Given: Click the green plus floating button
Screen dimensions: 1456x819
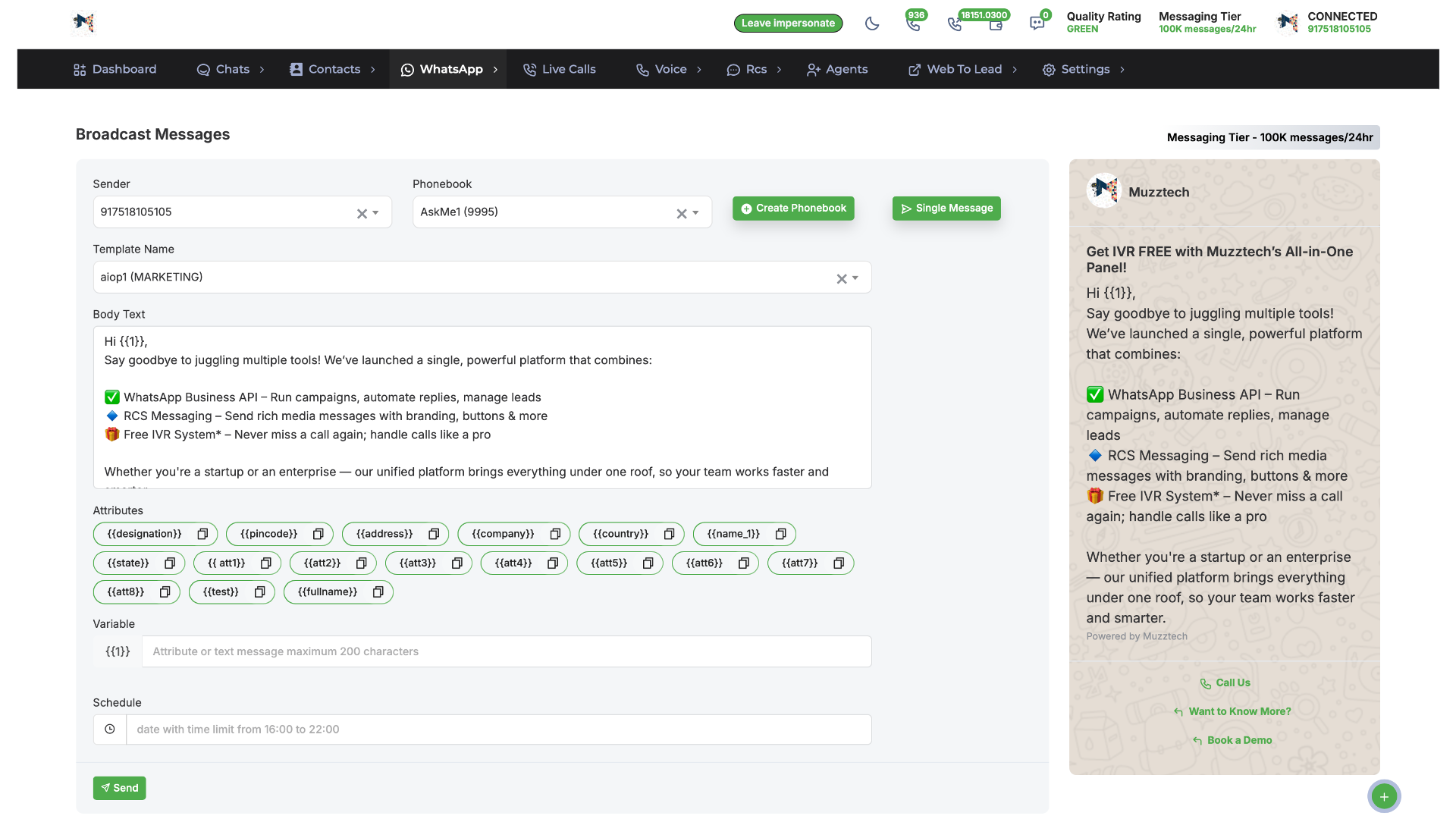Looking at the screenshot, I should click(1384, 796).
